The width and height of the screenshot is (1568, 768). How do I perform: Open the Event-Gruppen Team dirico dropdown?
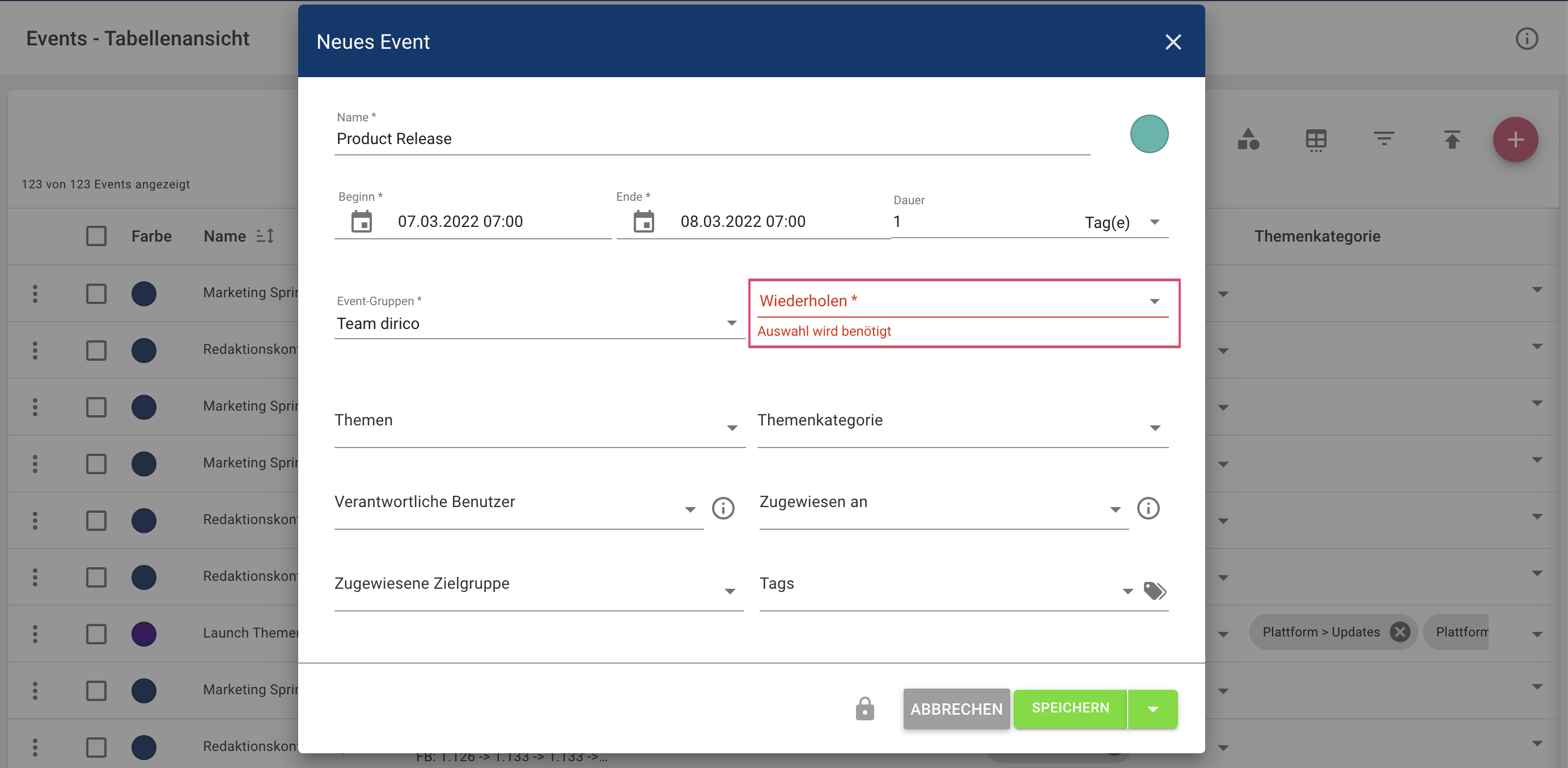pos(539,323)
